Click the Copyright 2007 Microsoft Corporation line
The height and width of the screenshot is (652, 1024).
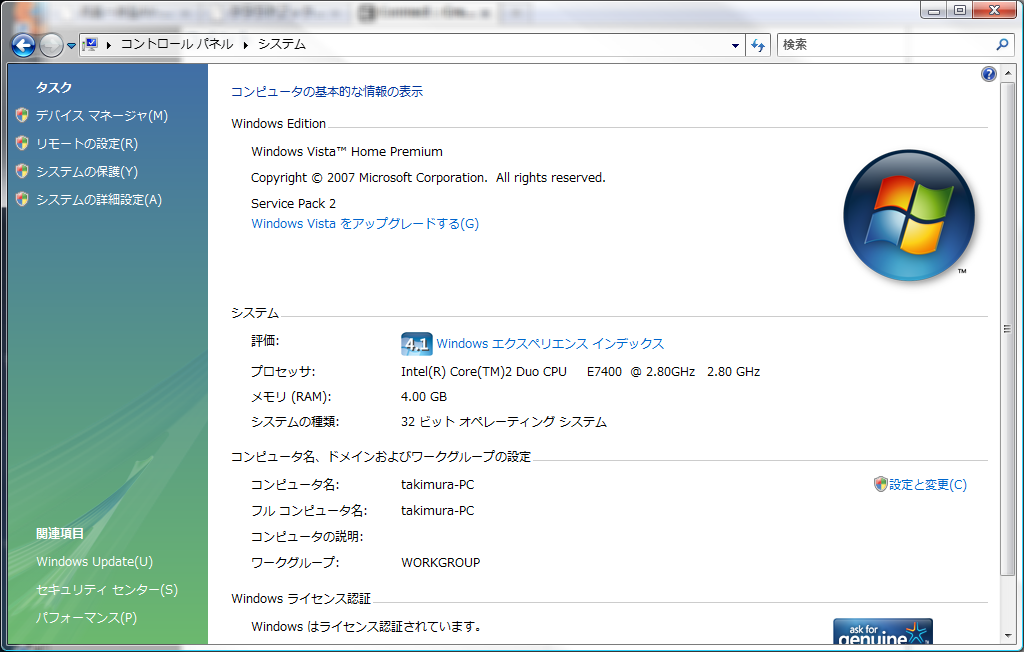coord(428,178)
